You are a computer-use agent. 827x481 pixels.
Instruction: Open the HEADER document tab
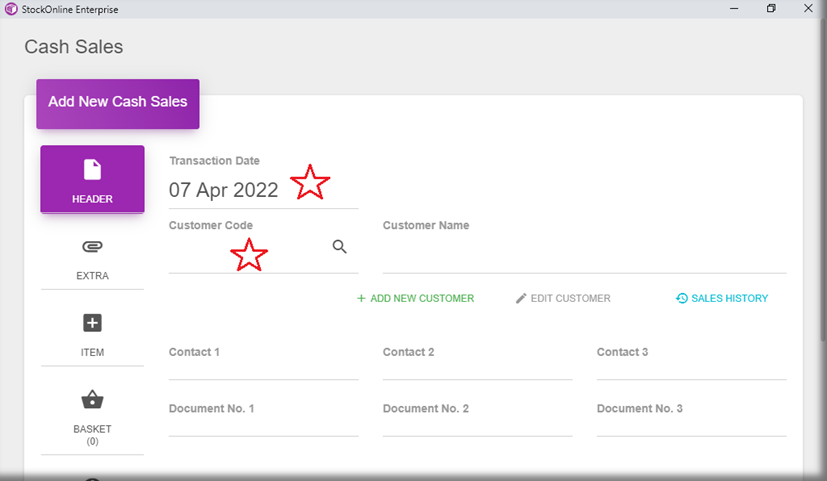(92, 179)
